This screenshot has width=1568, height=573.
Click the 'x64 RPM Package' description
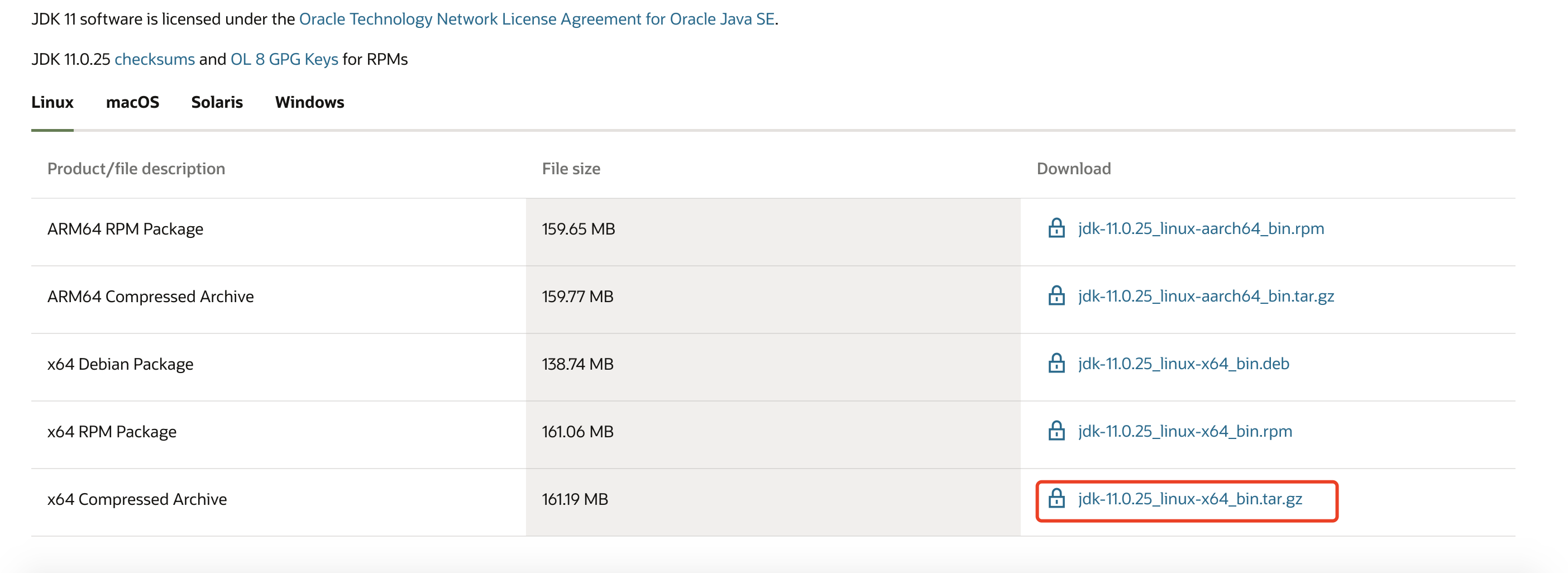coord(112,432)
